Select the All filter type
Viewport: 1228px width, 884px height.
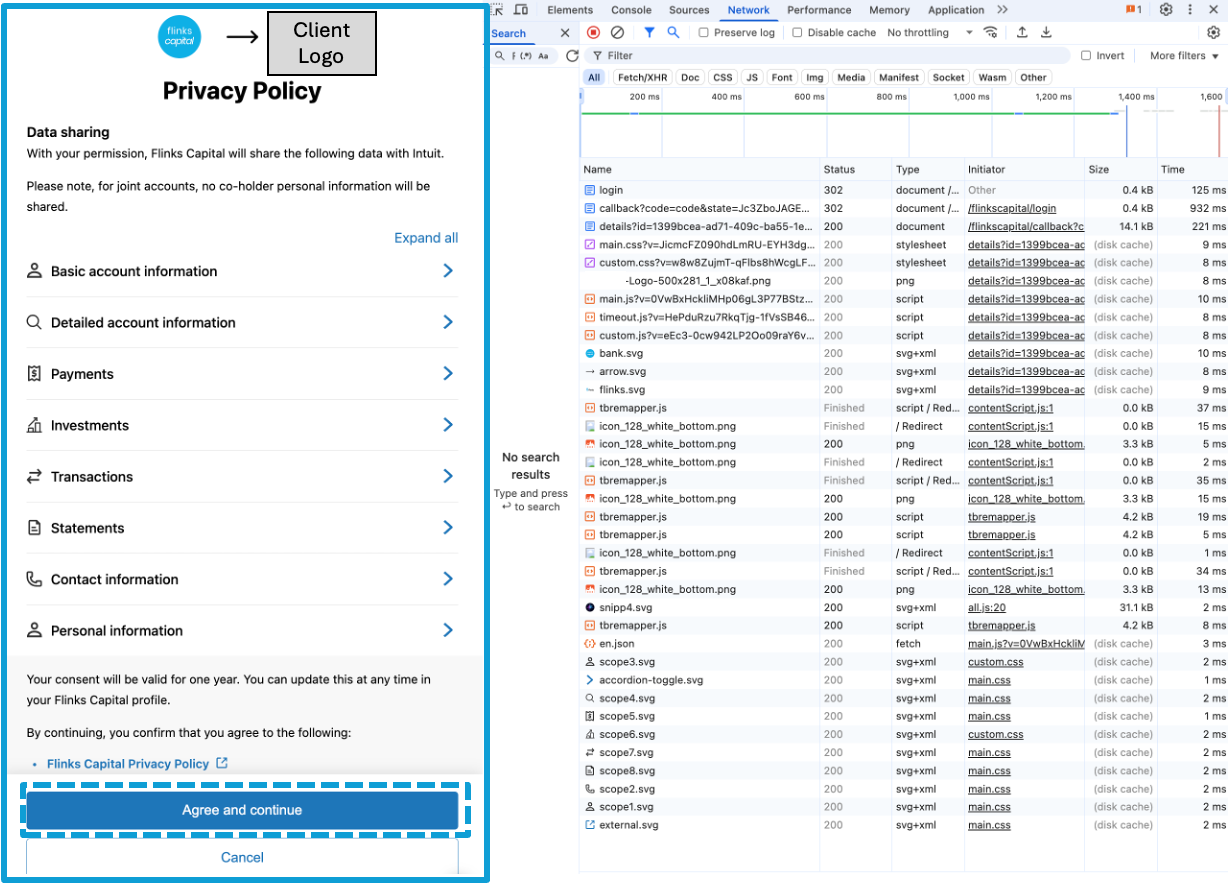tap(594, 77)
